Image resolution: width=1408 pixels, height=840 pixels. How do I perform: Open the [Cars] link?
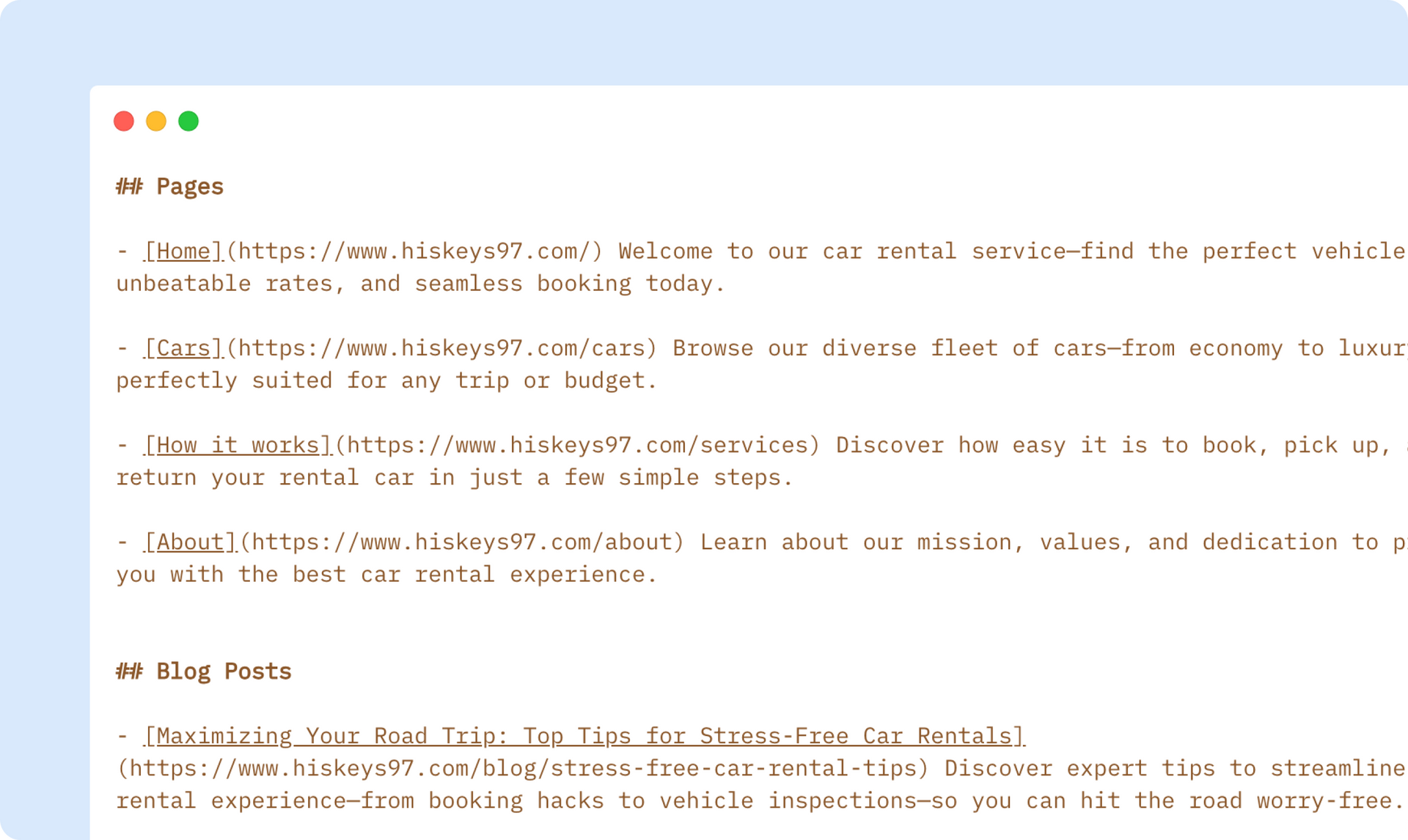pyautogui.click(x=183, y=348)
